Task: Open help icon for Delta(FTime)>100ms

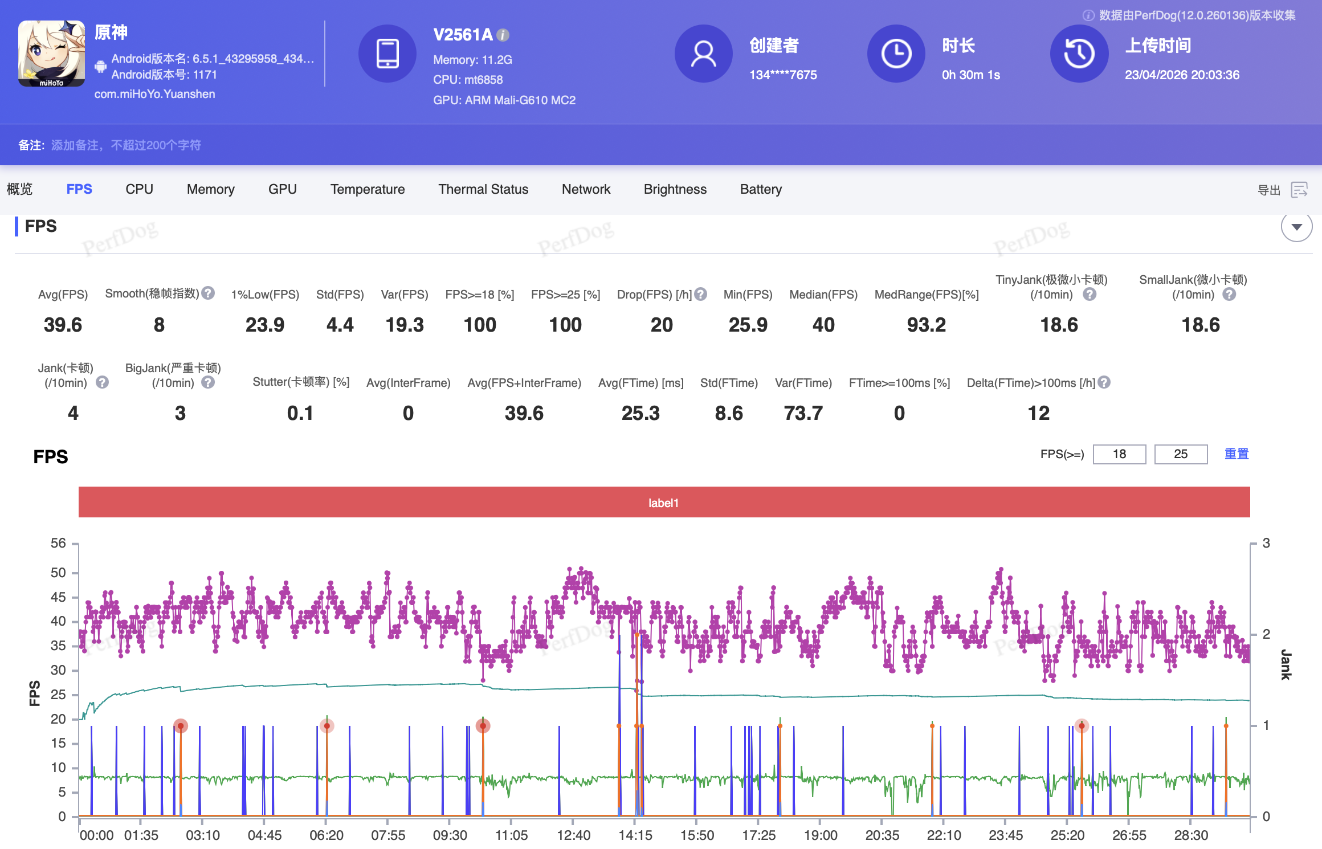Action: [x=1104, y=382]
